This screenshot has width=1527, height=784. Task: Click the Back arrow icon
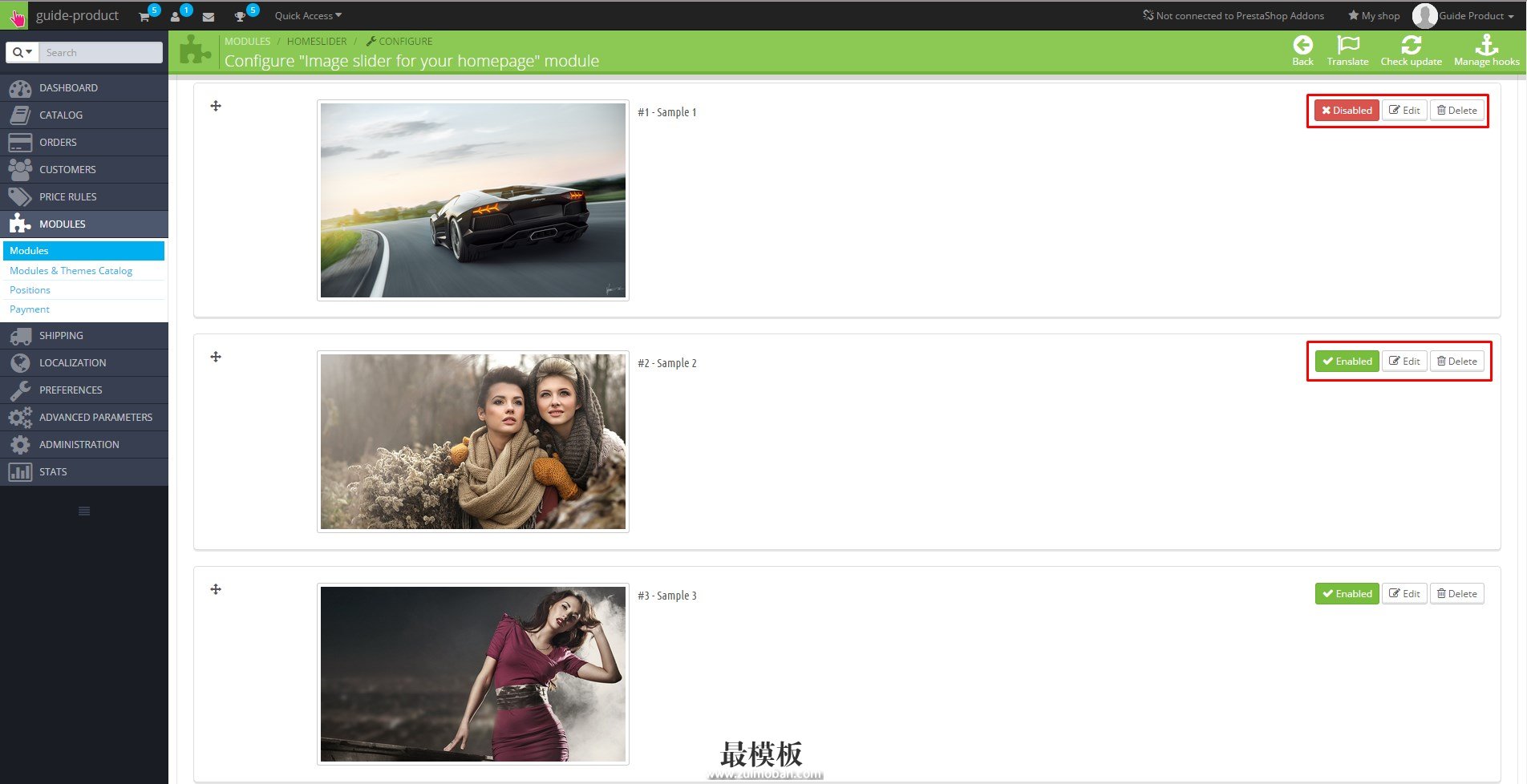(x=1302, y=45)
